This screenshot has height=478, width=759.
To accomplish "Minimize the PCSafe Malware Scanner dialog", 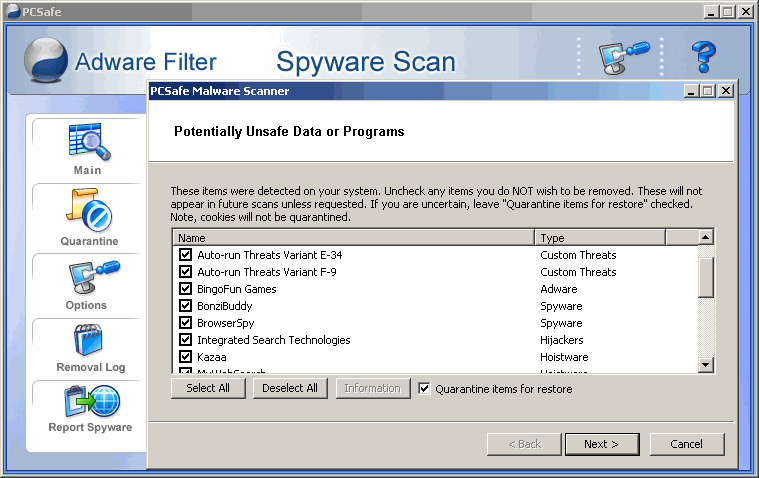I will point(691,91).
